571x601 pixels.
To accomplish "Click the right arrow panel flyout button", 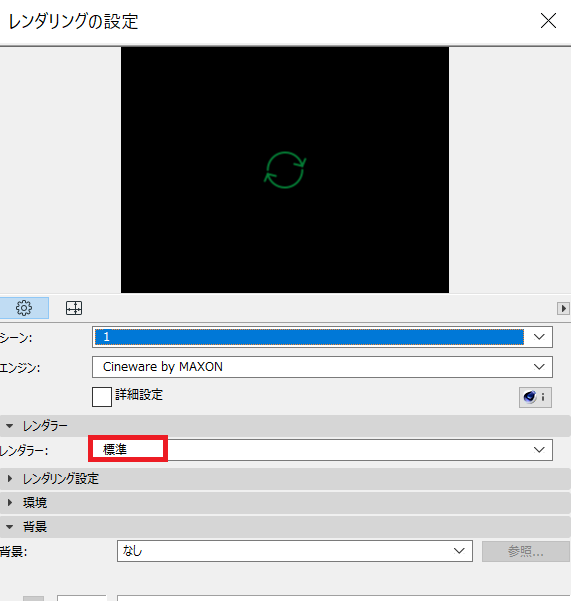I will coord(563,309).
